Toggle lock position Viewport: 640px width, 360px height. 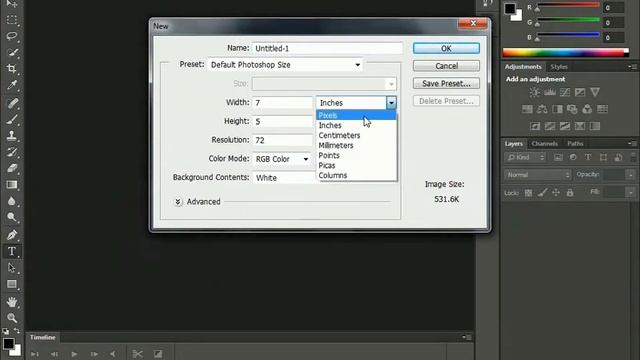tap(556, 193)
